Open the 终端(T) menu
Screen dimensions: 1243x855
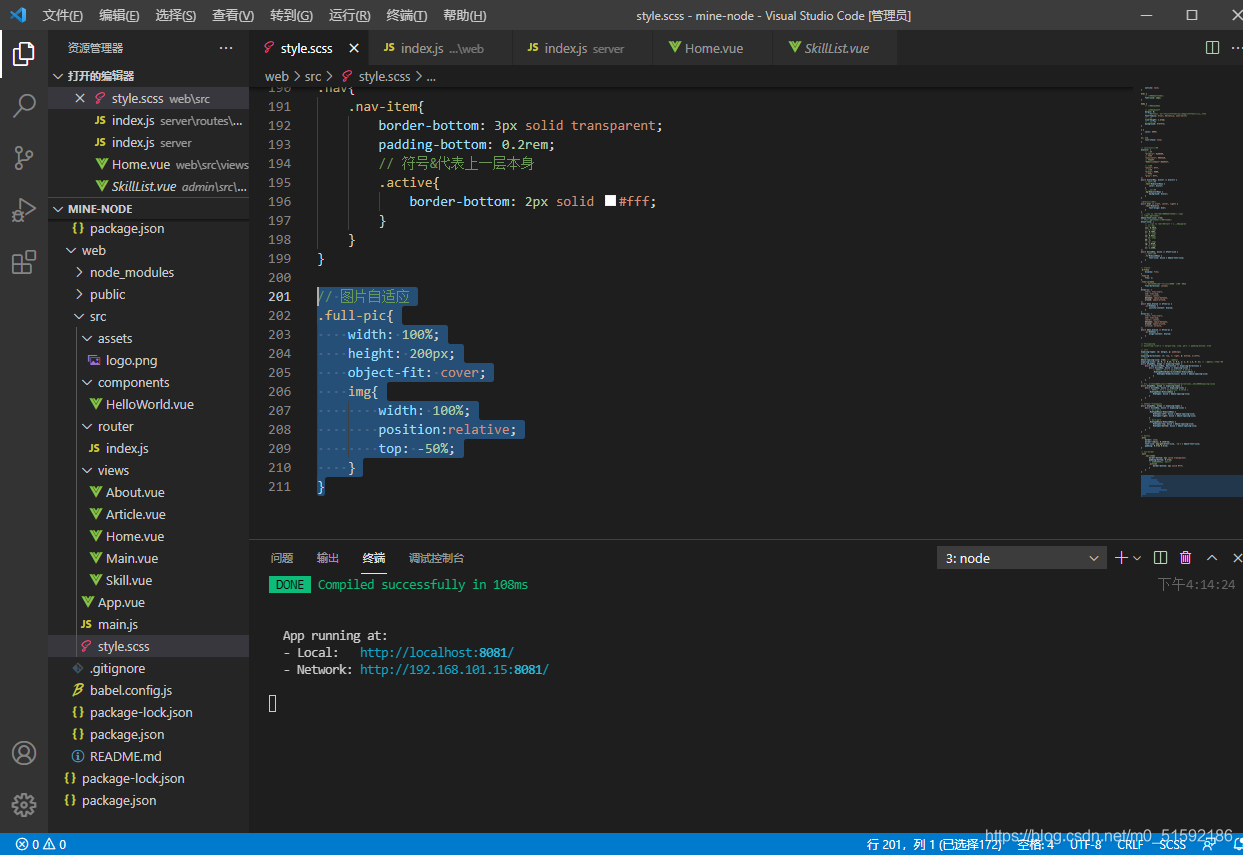(x=407, y=16)
